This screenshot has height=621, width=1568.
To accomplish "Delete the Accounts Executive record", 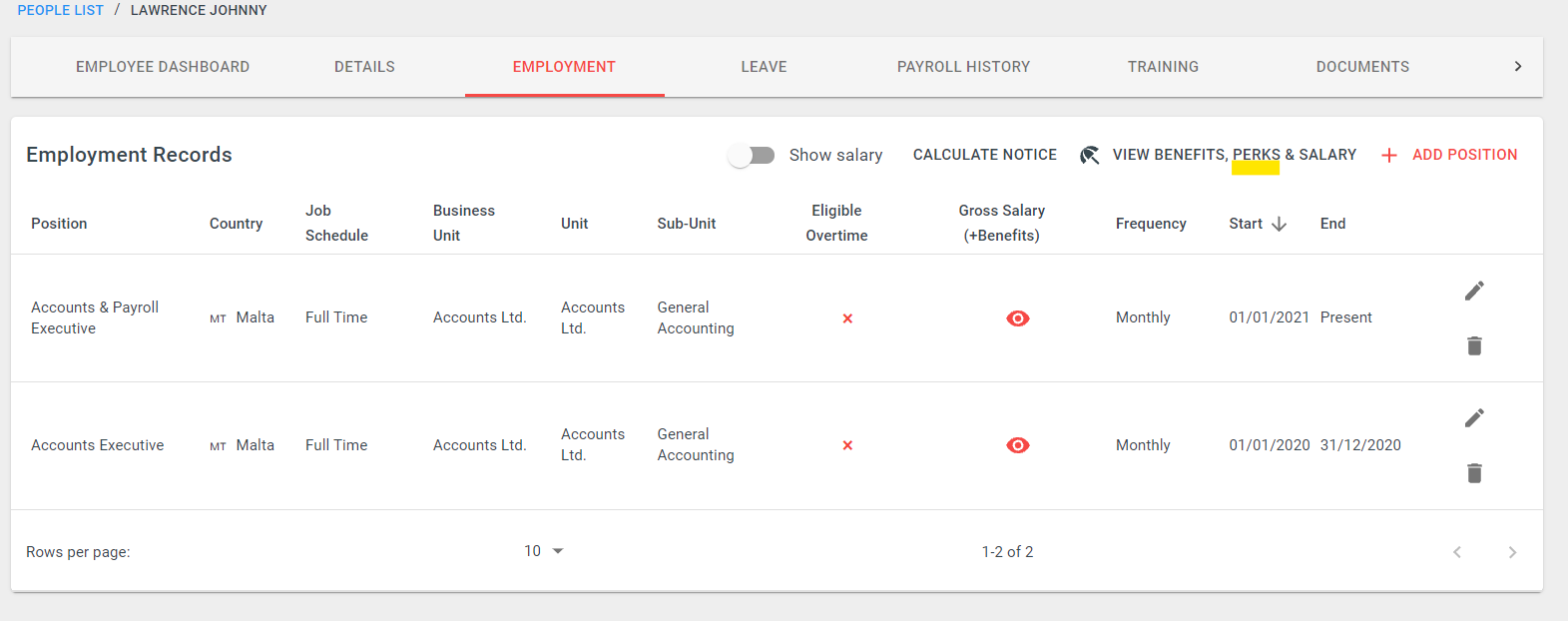I will [x=1474, y=472].
